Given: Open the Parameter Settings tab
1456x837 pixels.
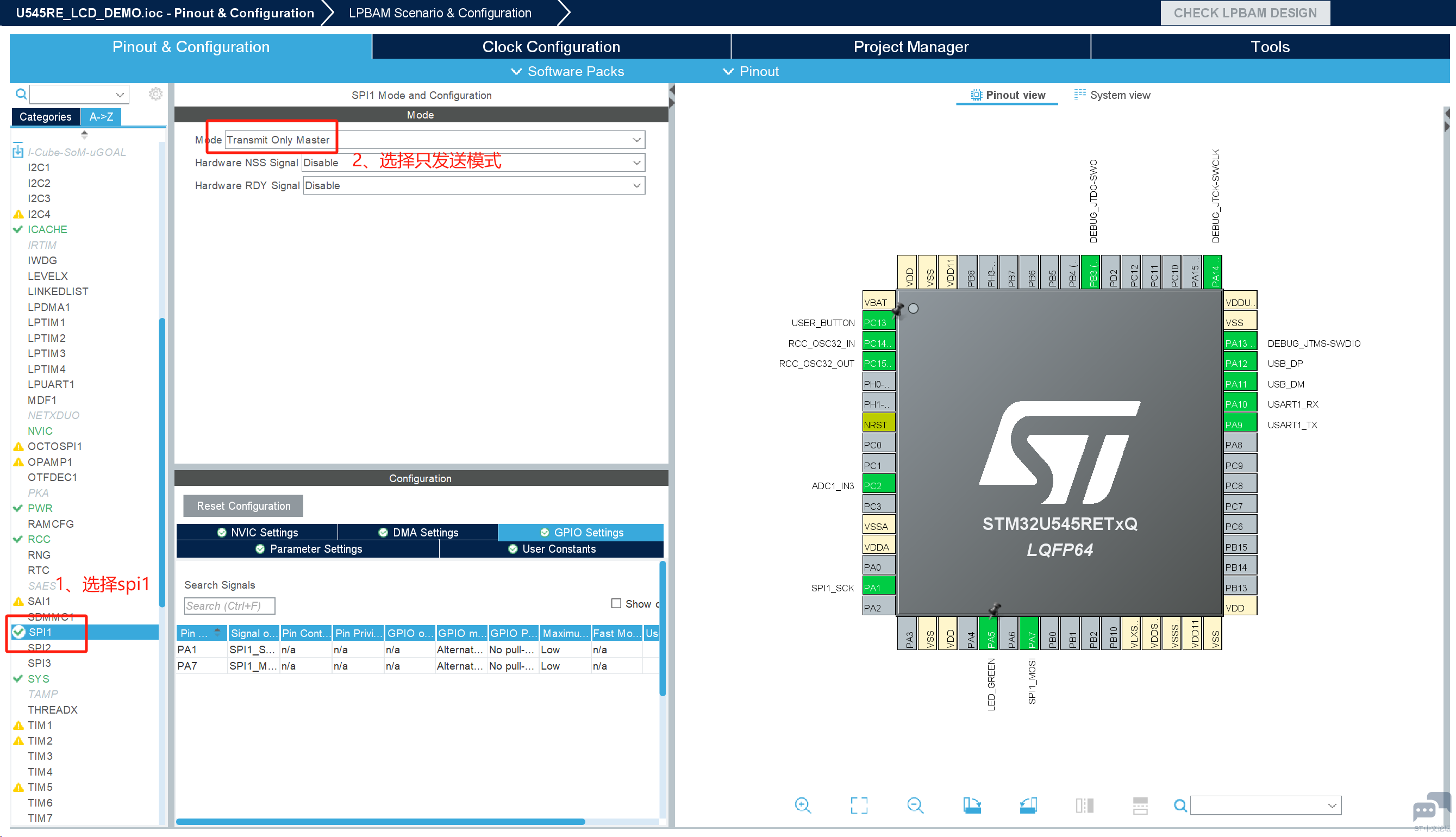Looking at the screenshot, I should point(308,549).
